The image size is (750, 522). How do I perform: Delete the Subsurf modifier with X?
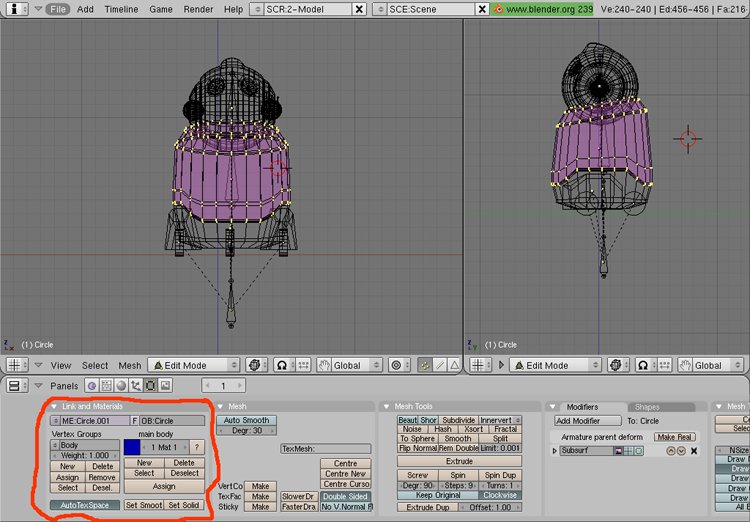tap(694, 451)
